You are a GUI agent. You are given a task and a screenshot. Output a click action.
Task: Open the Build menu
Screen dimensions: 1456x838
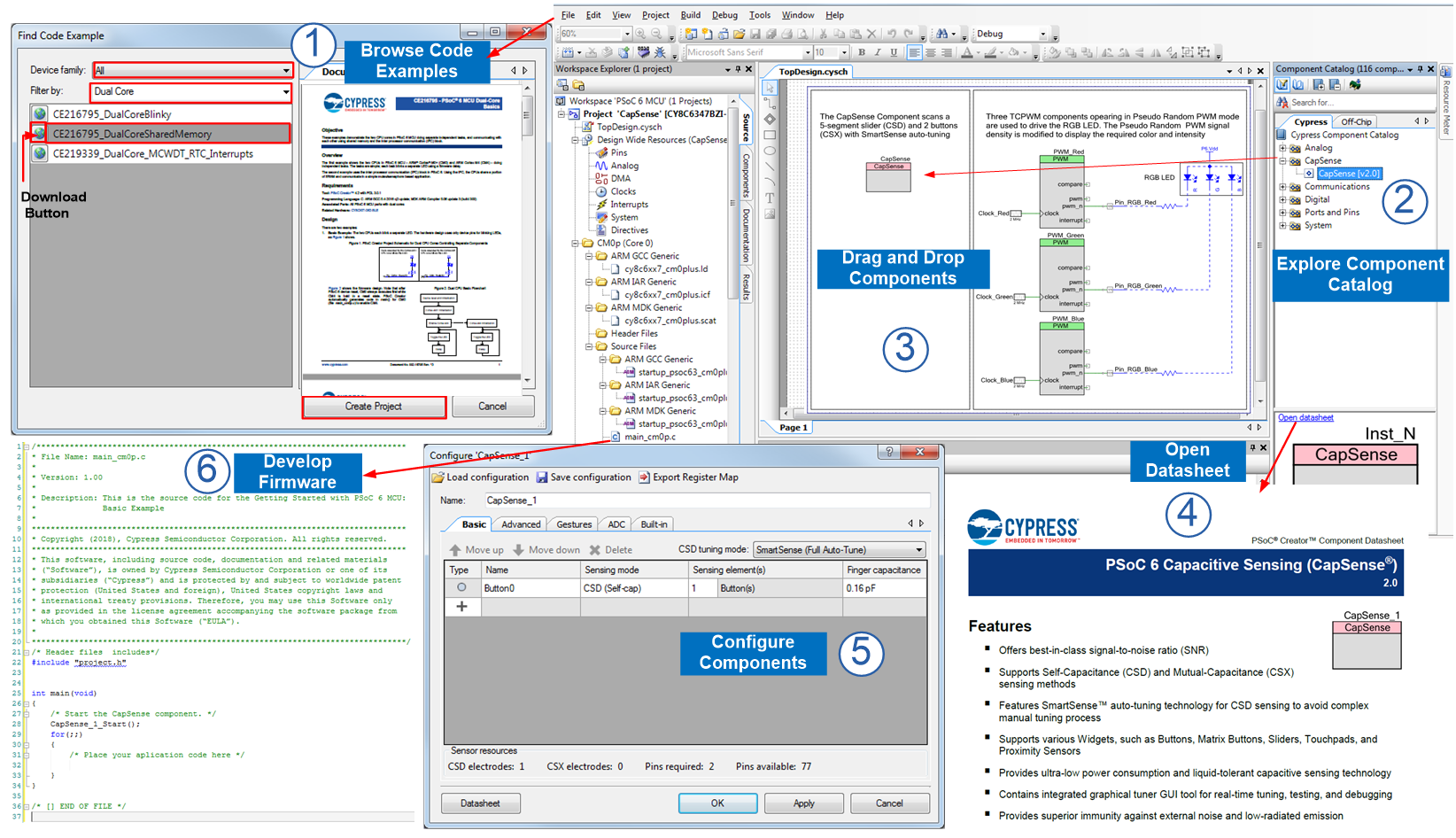[x=691, y=15]
